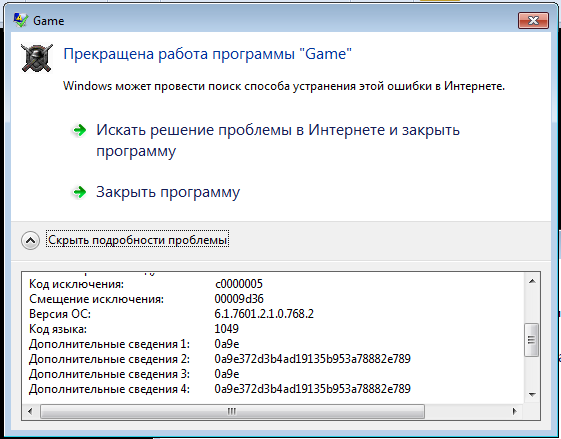Click Версия ОС label
The height and width of the screenshot is (439, 561).
click(x=60, y=314)
